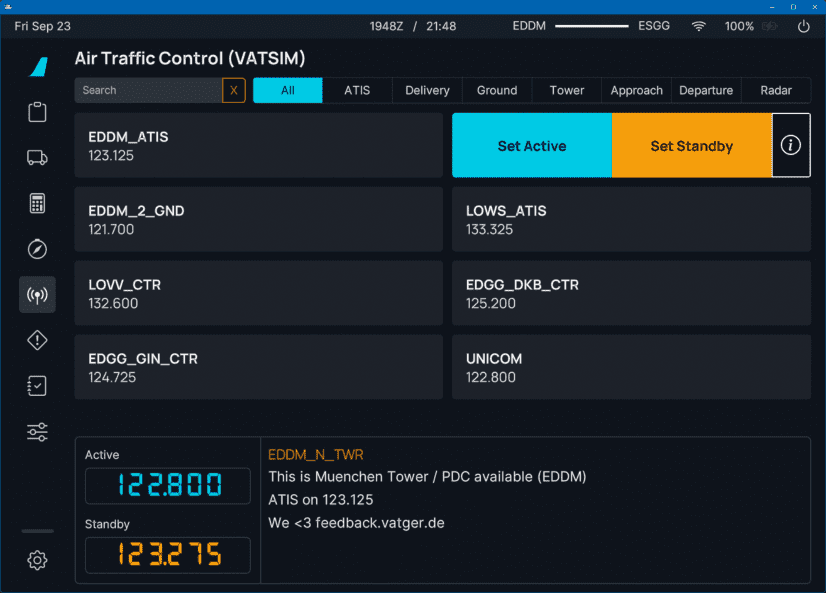The image size is (826, 593).
Task: Open the sliders presets page icon
Action: (x=37, y=432)
